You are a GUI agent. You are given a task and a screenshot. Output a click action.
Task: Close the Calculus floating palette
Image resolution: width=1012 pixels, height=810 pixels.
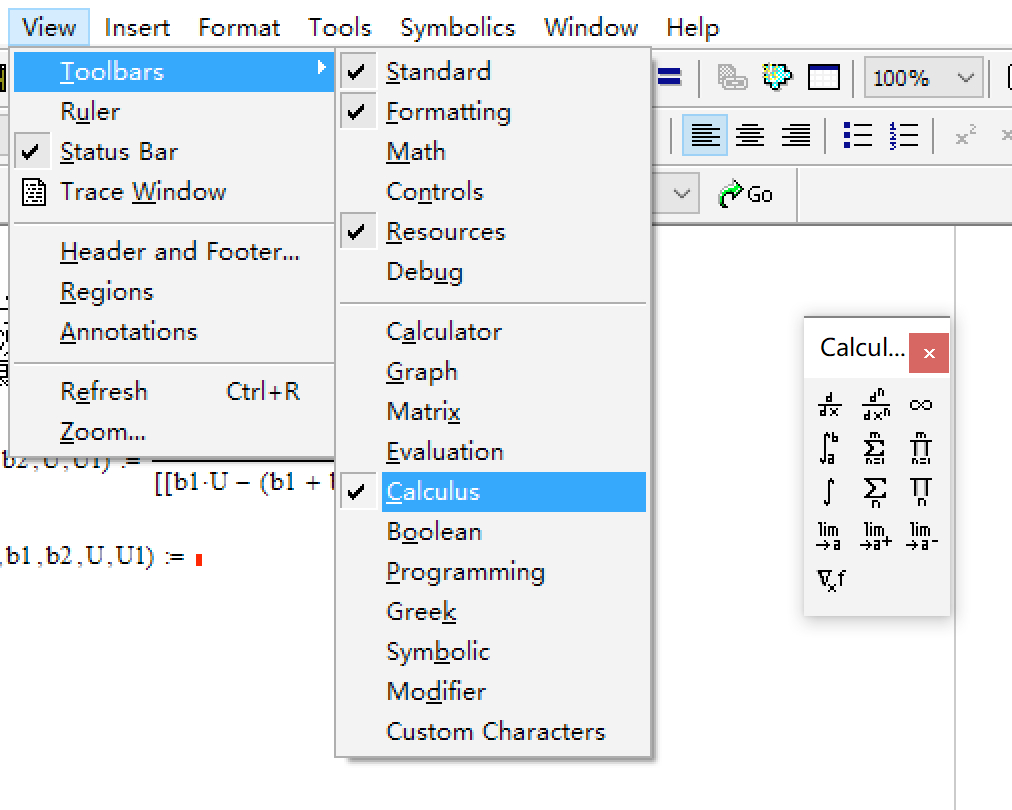click(x=929, y=353)
